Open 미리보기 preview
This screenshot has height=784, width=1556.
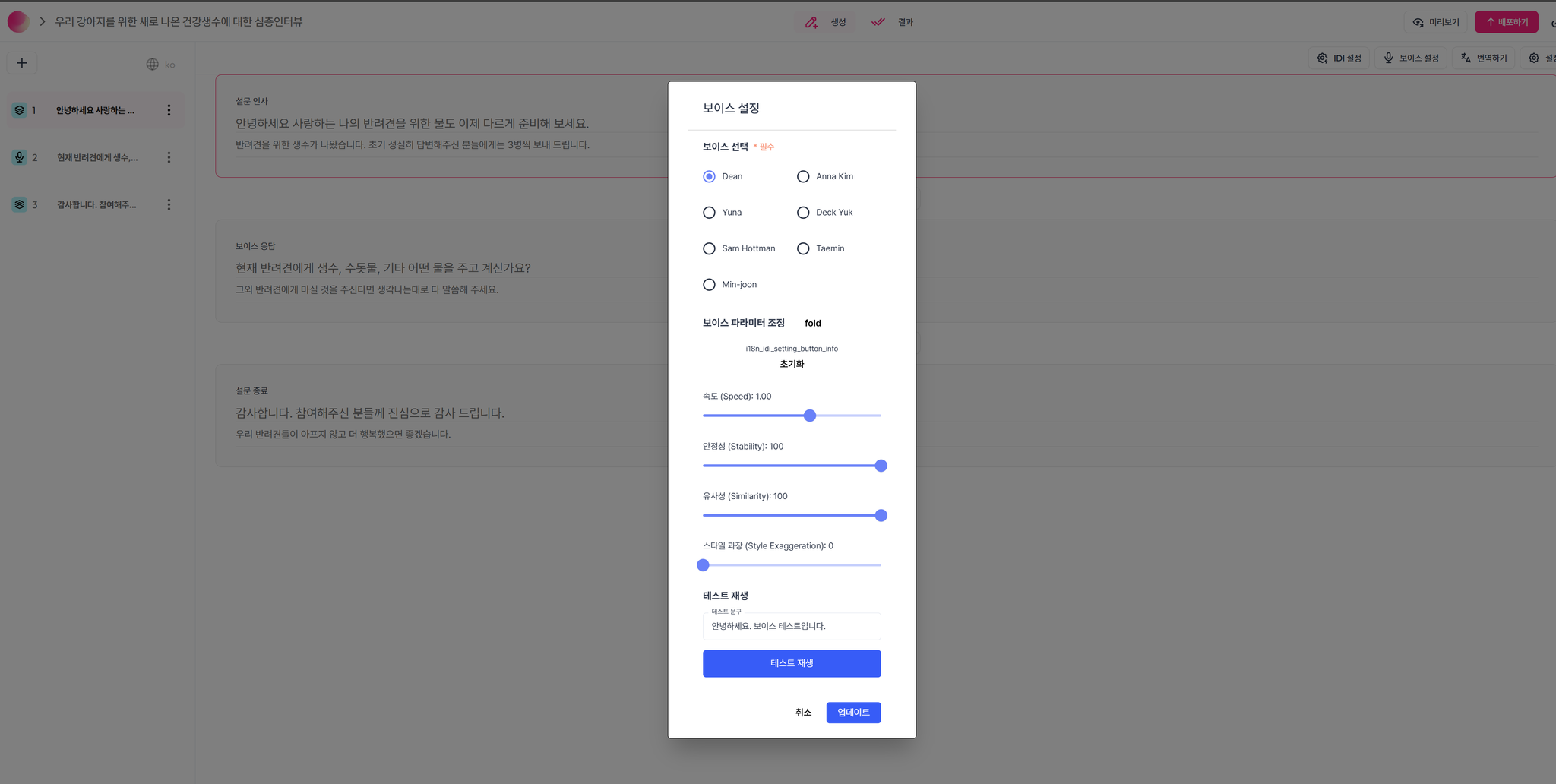point(1436,22)
